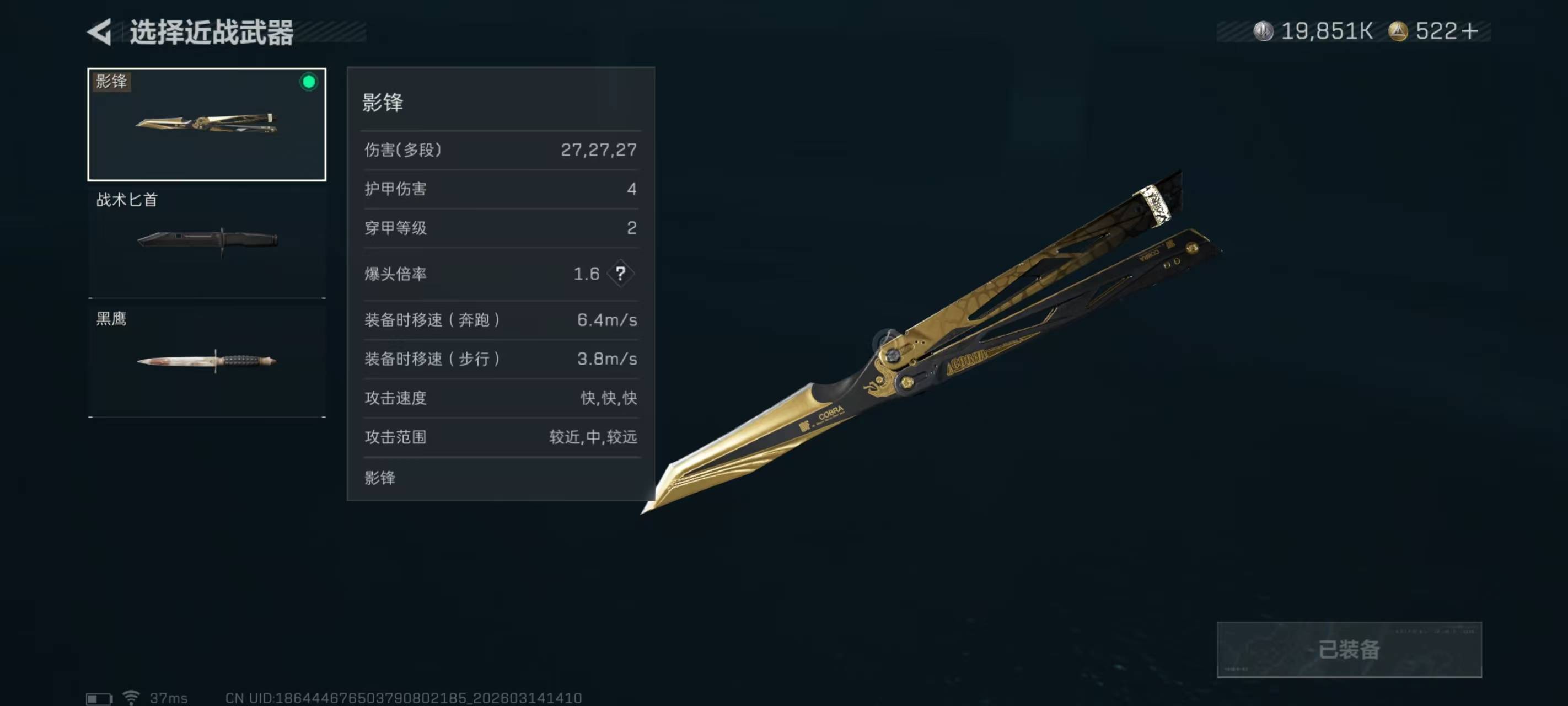This screenshot has width=1568, height=706.
Task: Click the 护甲伤害 armor damage row
Action: [501, 189]
